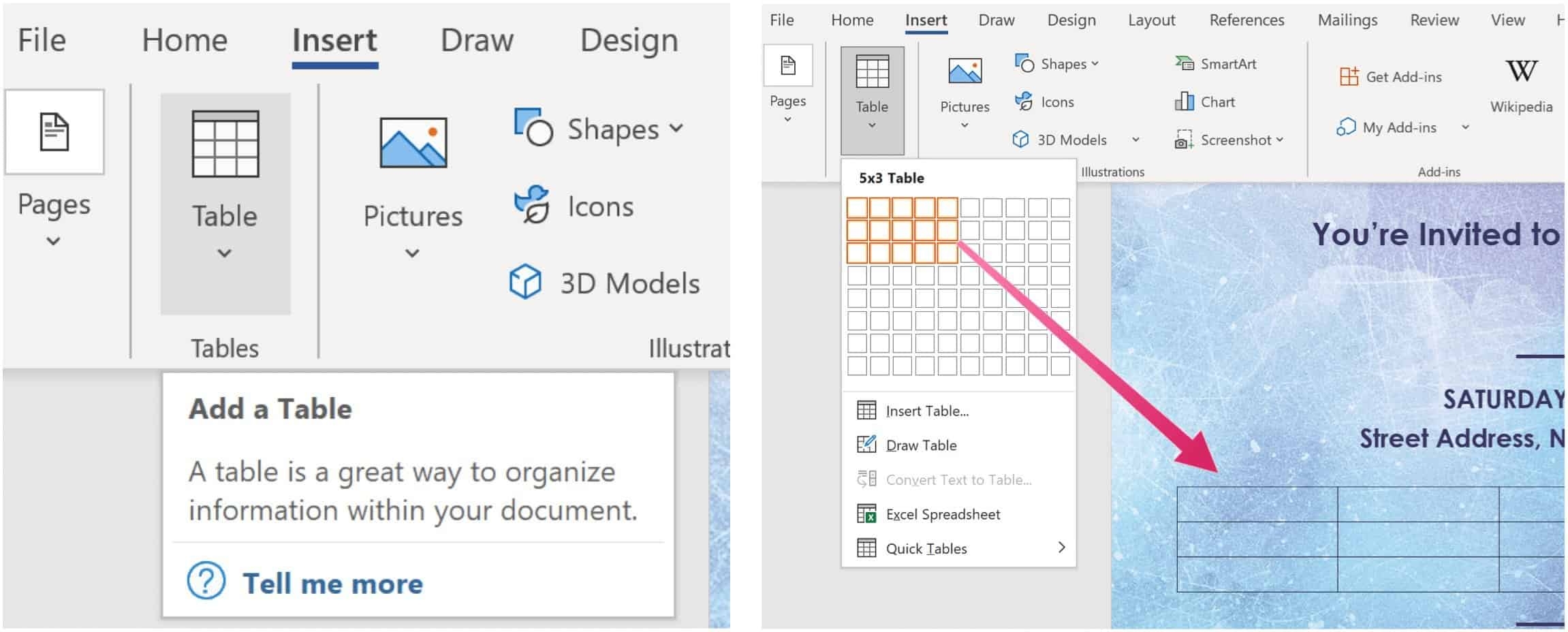The width and height of the screenshot is (1568, 632).
Task: Expand Pictures dropdown chevron in left screenshot
Action: point(412,253)
